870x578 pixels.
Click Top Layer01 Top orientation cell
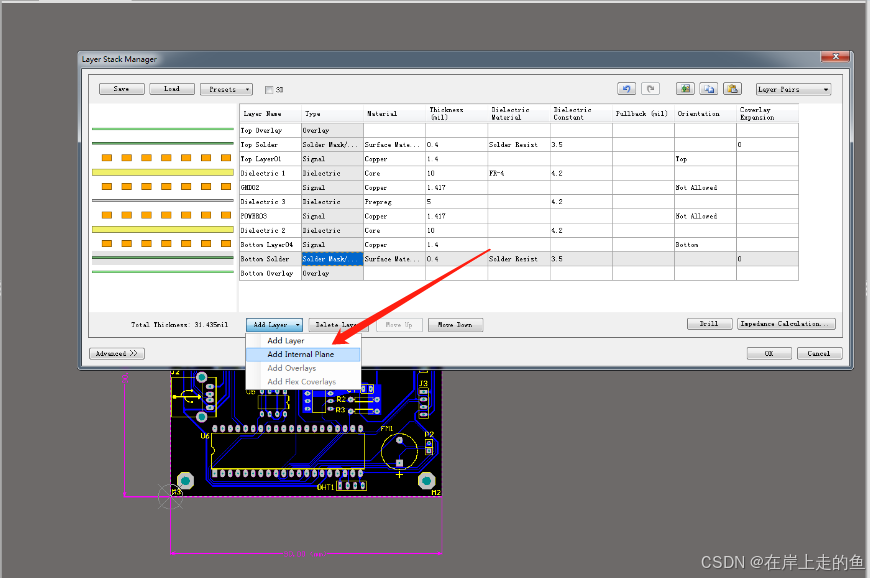click(x=705, y=159)
